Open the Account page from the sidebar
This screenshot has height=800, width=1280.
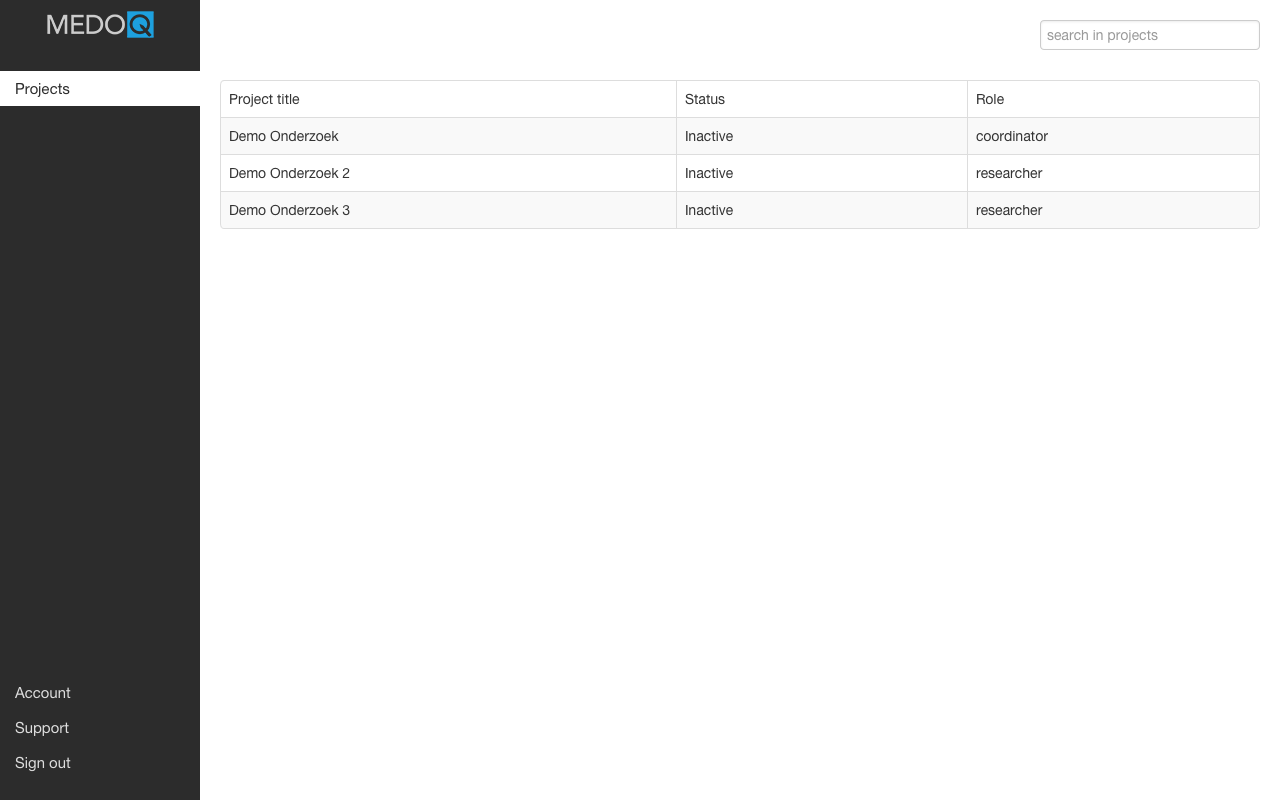coord(43,693)
